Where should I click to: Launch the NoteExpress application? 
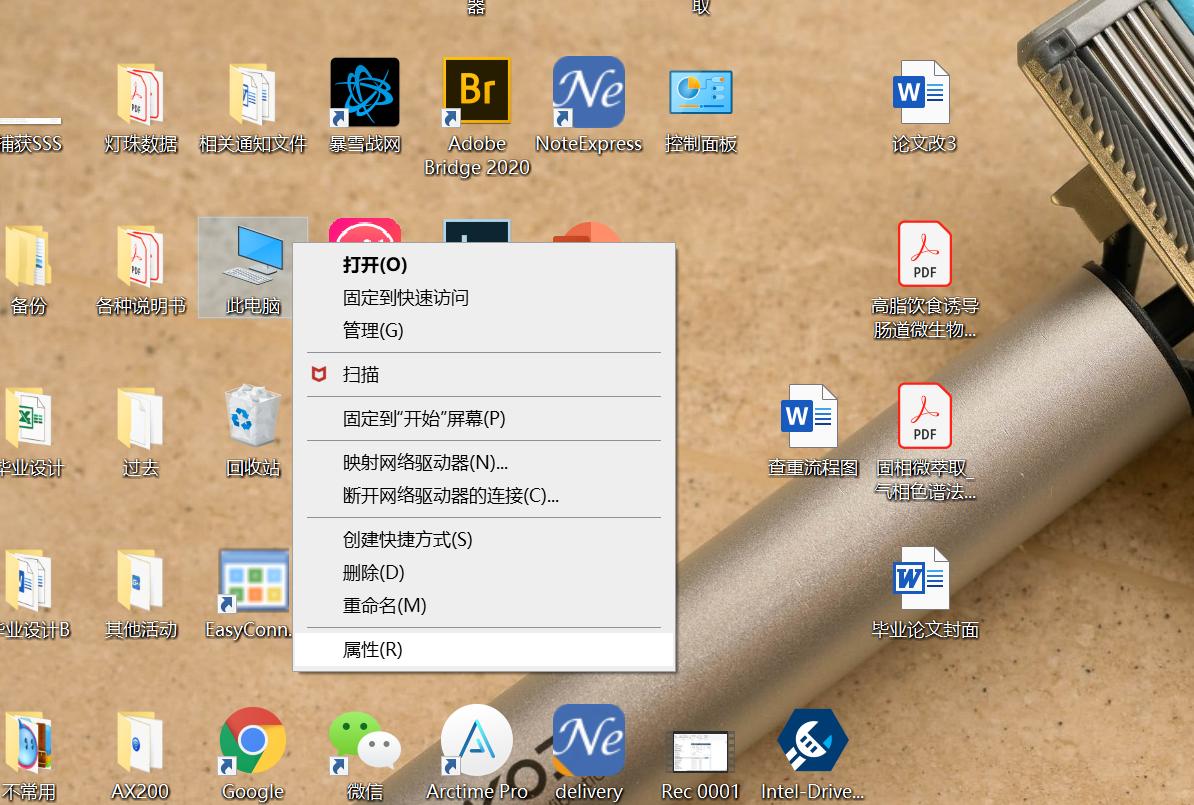pos(589,91)
